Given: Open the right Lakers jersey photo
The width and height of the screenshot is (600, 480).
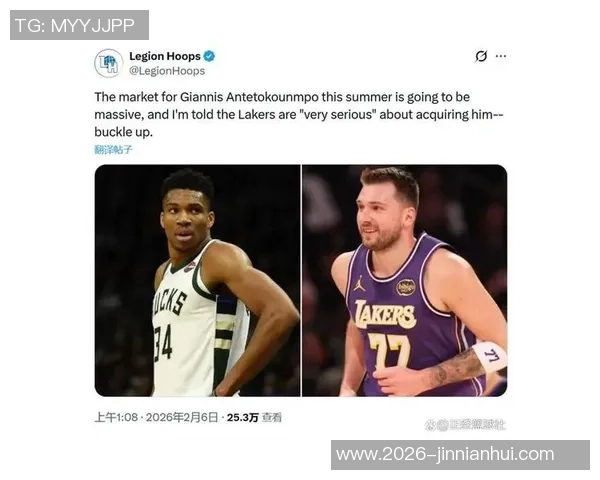Looking at the screenshot, I should click(404, 281).
